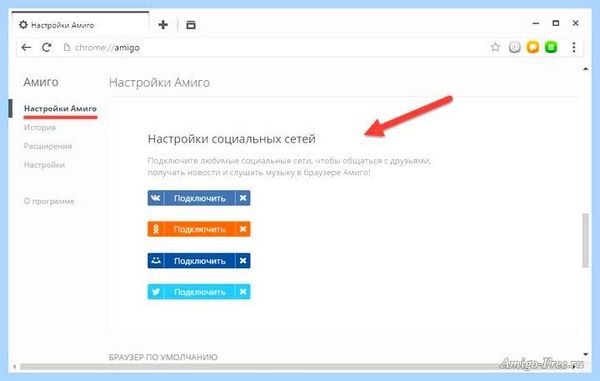The width and height of the screenshot is (600, 381).
Task: Connect Twitter with light blue Подключить
Action: click(x=200, y=292)
